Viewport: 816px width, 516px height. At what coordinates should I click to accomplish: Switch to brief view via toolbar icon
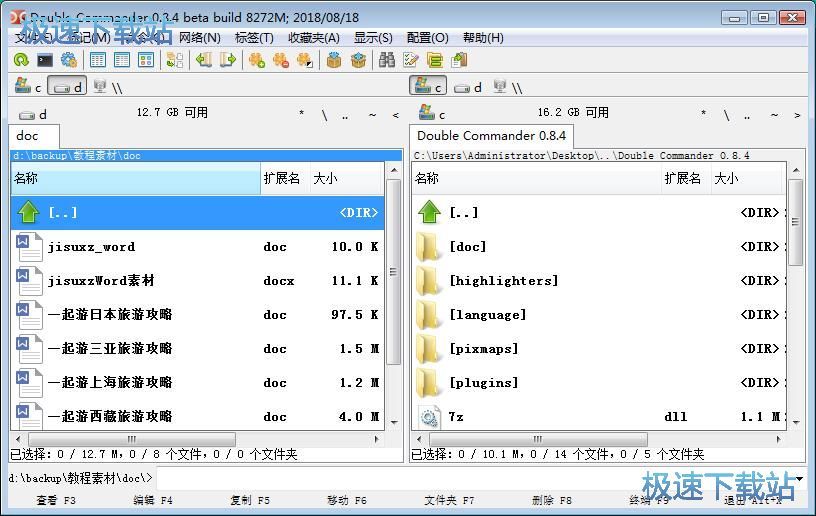click(x=98, y=60)
